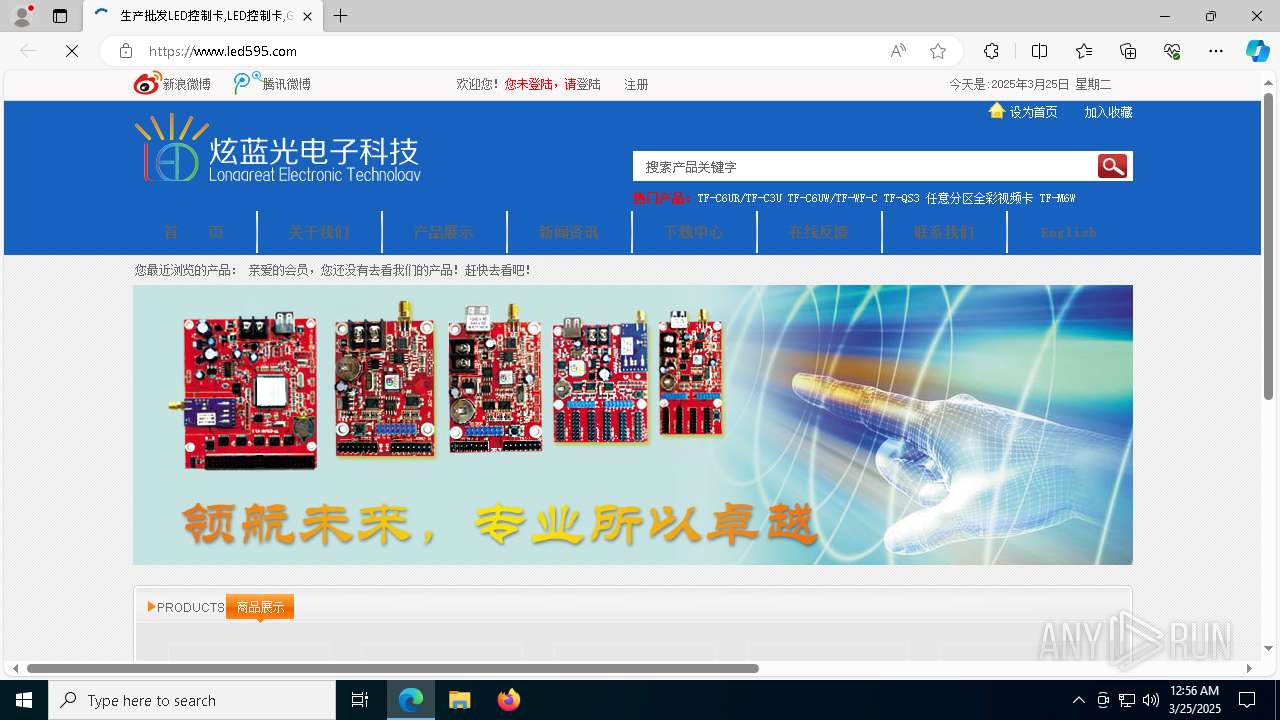Click the 加入收藏 link
The image size is (1280, 720).
[x=1109, y=112]
